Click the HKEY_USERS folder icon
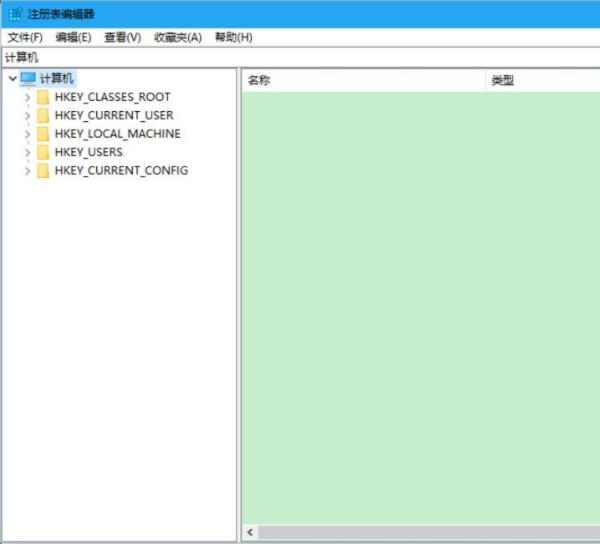The width and height of the screenshot is (600, 544). [x=43, y=152]
